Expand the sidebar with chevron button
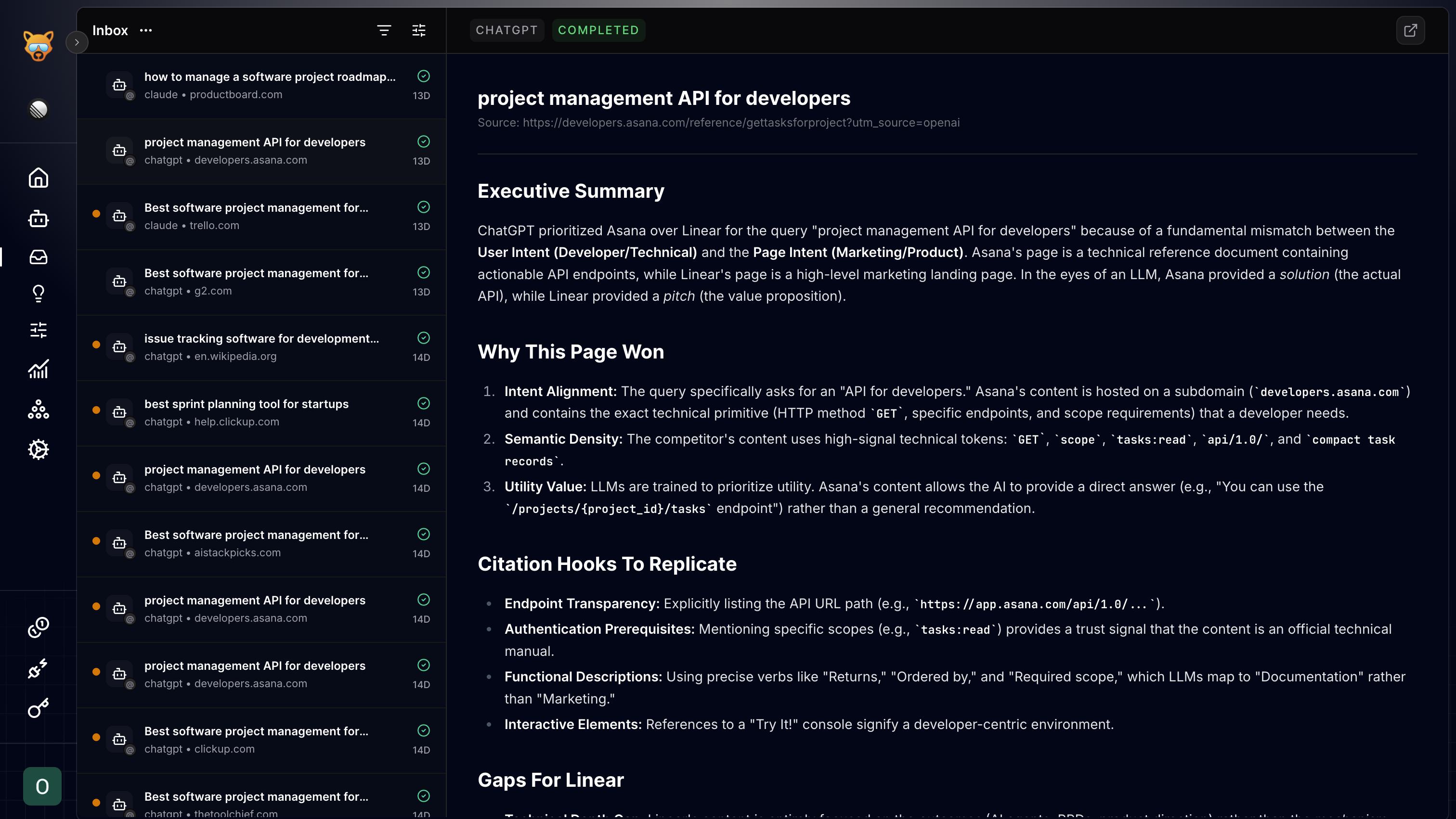The height and width of the screenshot is (819, 1456). pos(77,42)
